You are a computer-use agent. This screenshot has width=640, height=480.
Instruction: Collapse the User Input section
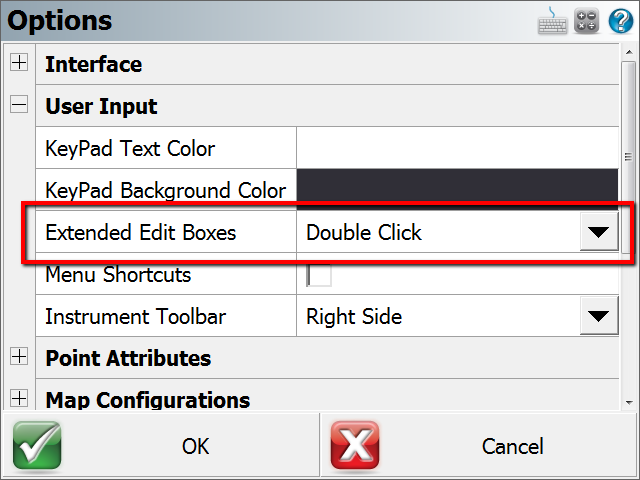[19, 106]
